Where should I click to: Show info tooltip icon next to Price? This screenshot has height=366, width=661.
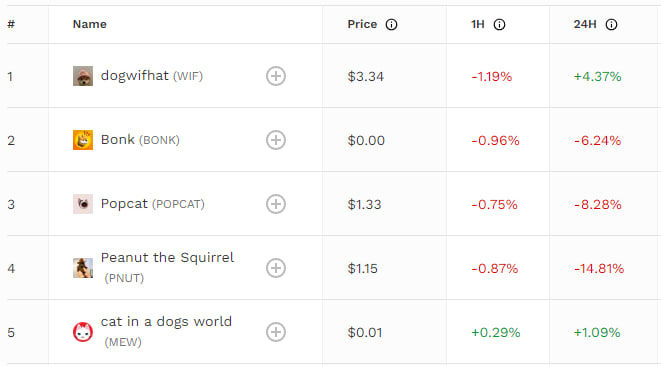[x=391, y=24]
